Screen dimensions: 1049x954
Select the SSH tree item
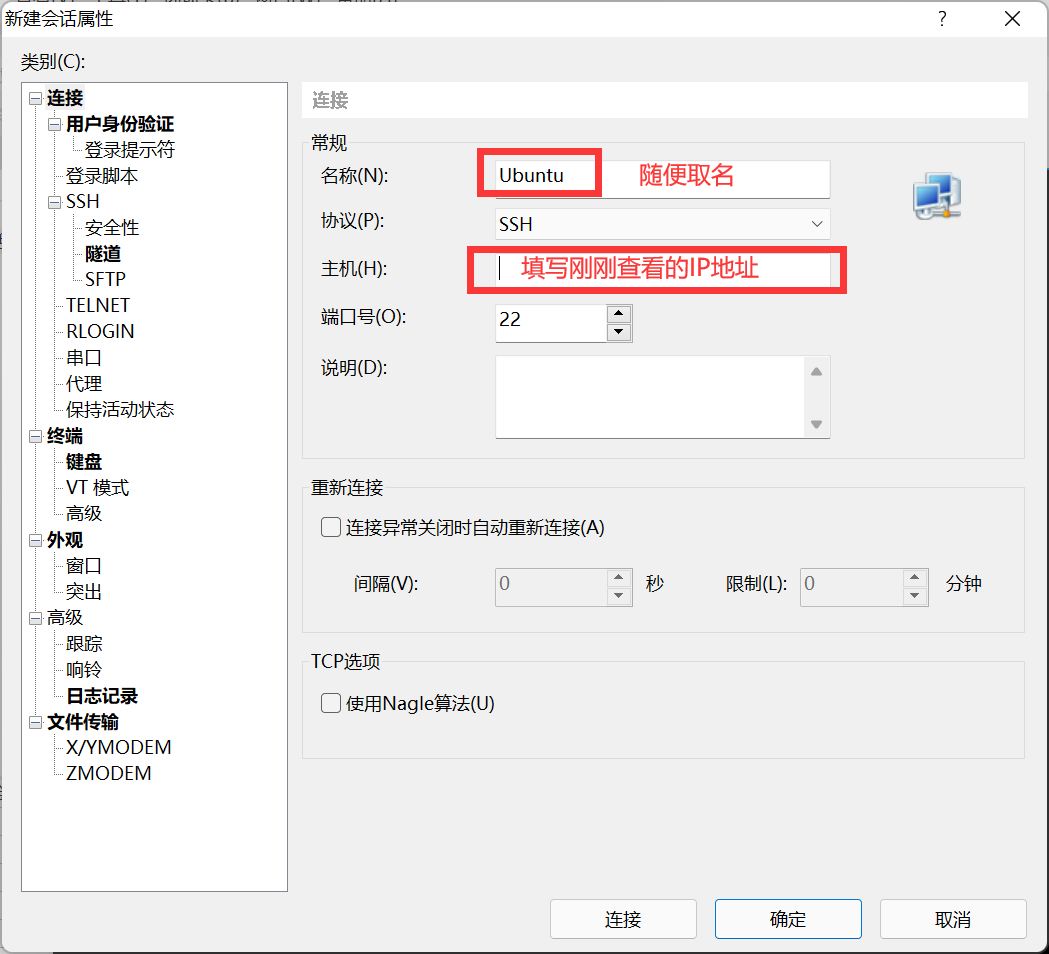pyautogui.click(x=82, y=202)
